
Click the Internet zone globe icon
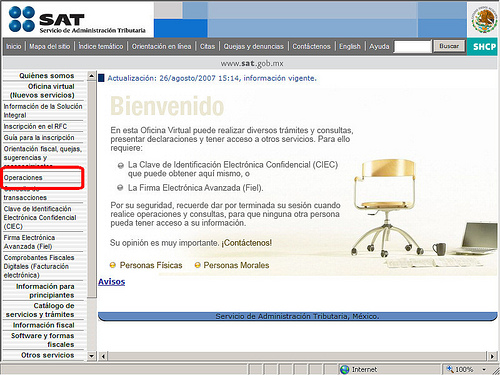344,369
